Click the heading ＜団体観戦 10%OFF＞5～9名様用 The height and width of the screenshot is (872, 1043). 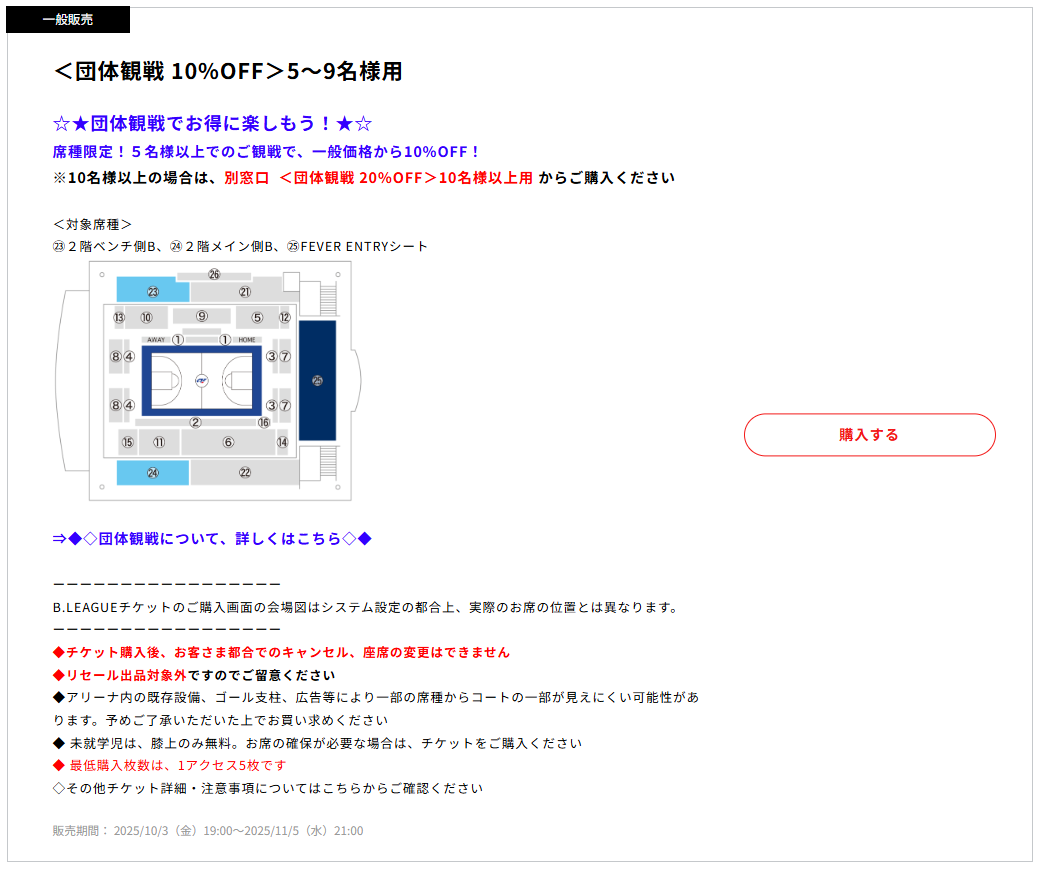227,71
